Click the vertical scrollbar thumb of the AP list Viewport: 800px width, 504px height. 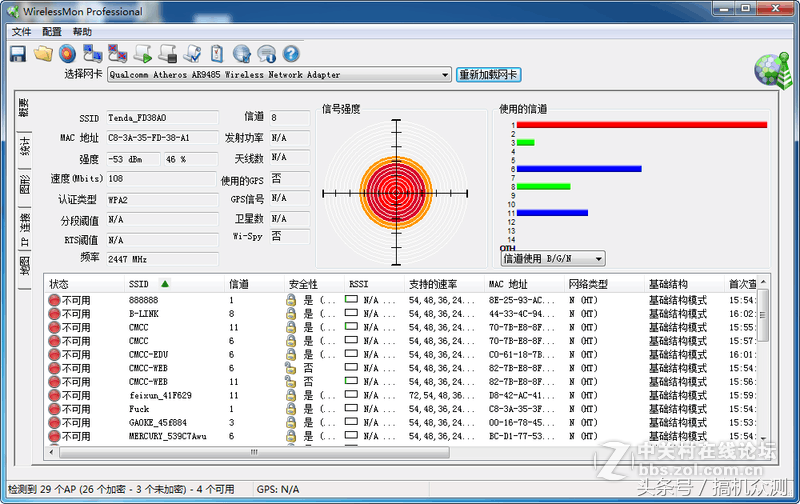click(763, 315)
